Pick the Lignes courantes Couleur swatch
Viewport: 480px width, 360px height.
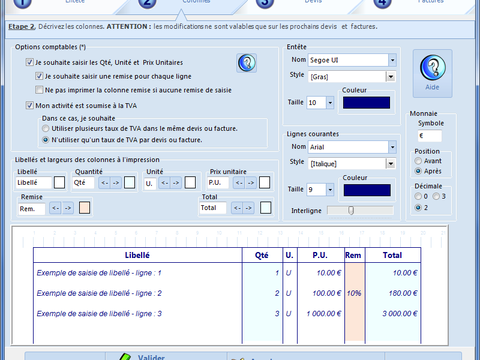(x=367, y=190)
